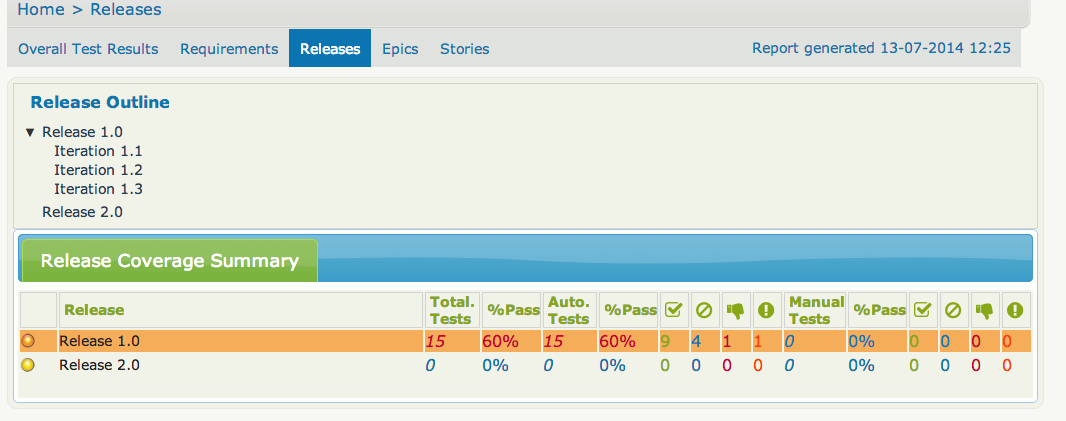Click the yellow status circle for Release 2.0
Viewport: 1066px width, 421px height.
(x=28, y=365)
